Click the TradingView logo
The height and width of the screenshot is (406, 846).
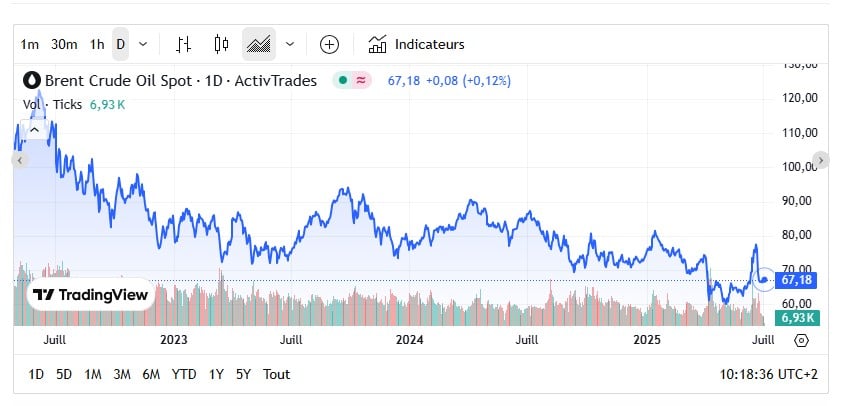(x=90, y=295)
